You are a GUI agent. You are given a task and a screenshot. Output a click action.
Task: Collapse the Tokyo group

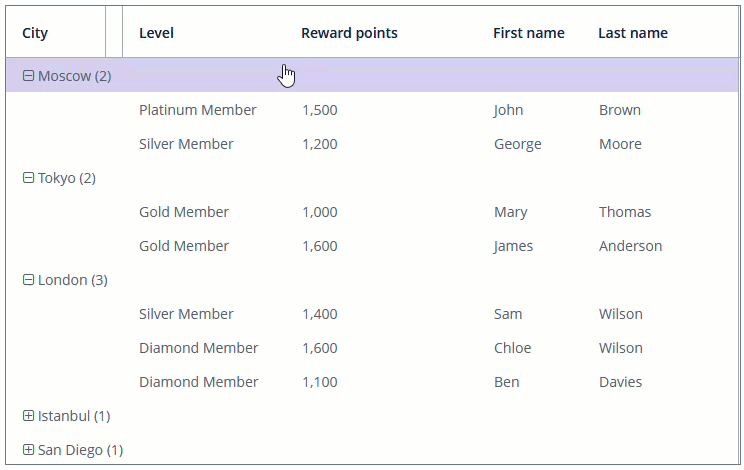click(28, 178)
